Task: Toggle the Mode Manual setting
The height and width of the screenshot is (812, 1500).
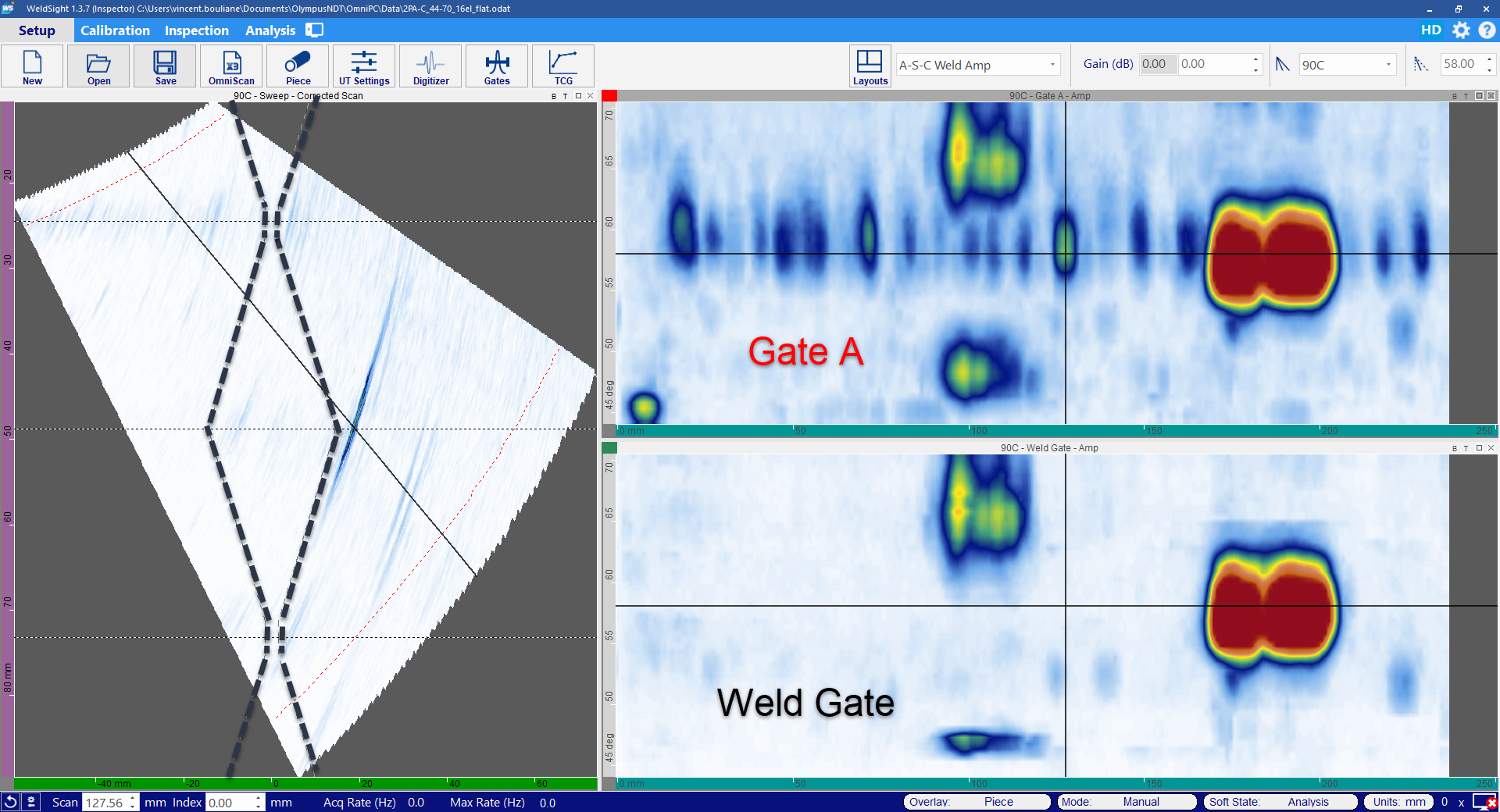Action: pyautogui.click(x=1126, y=802)
